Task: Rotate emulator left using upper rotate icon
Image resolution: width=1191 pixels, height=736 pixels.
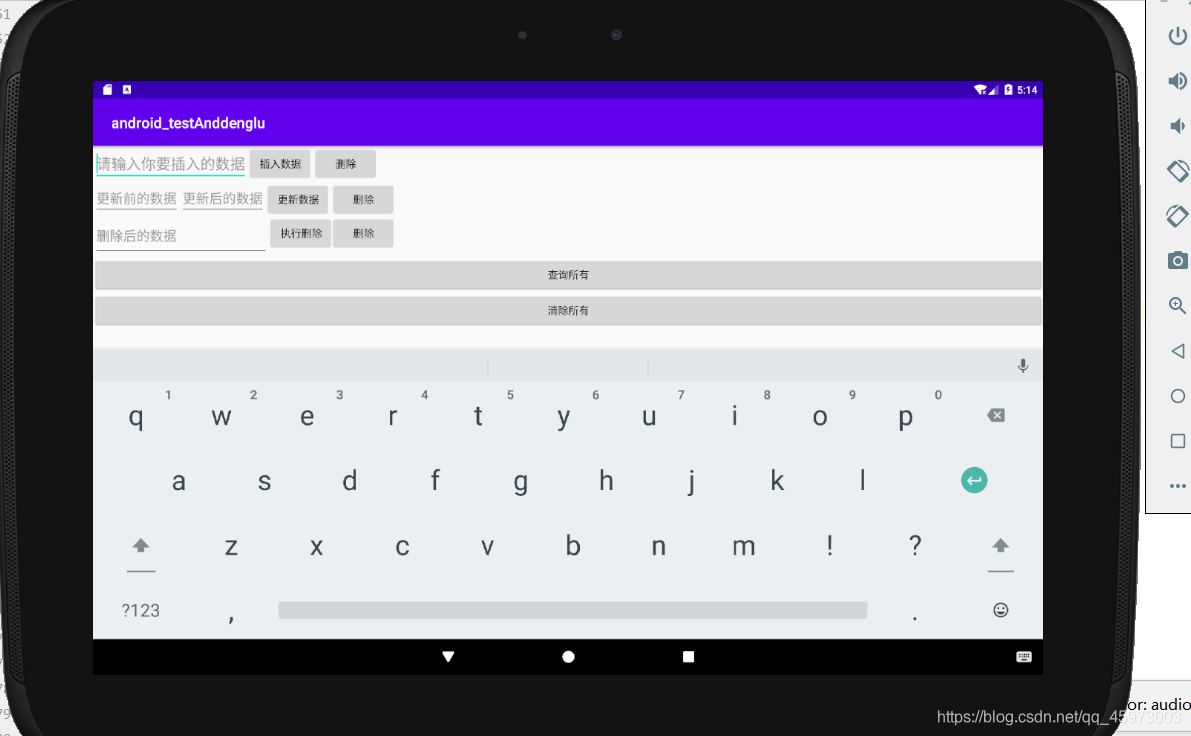Action: click(1177, 171)
